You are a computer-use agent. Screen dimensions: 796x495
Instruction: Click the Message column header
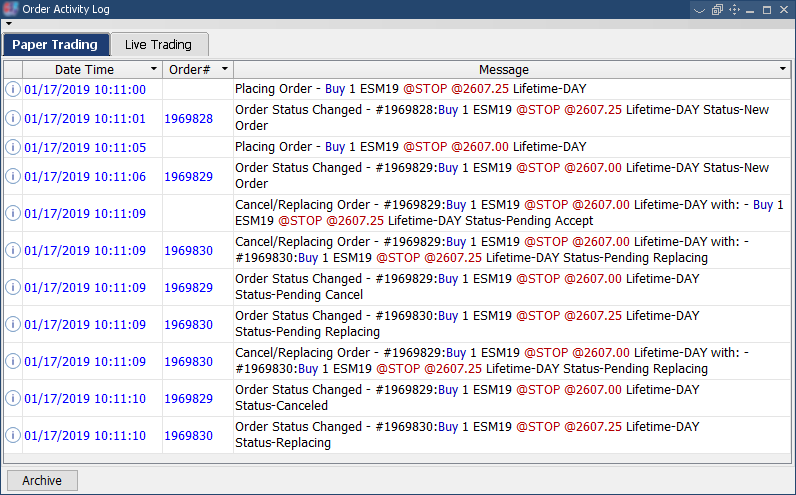pos(504,70)
